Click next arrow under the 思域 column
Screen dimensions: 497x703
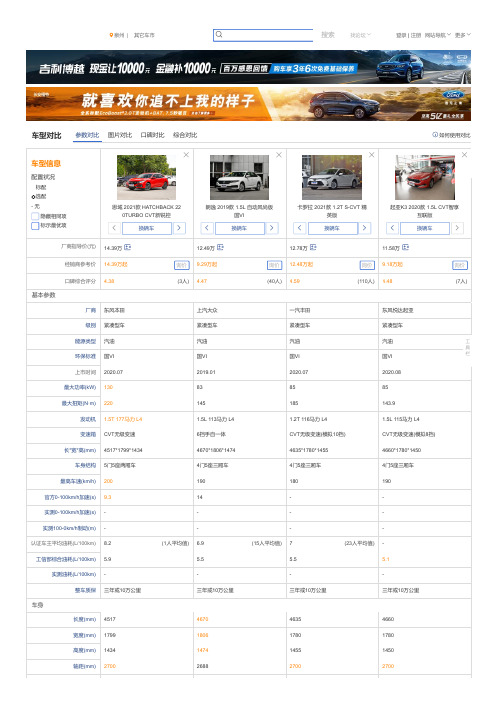[179, 228]
